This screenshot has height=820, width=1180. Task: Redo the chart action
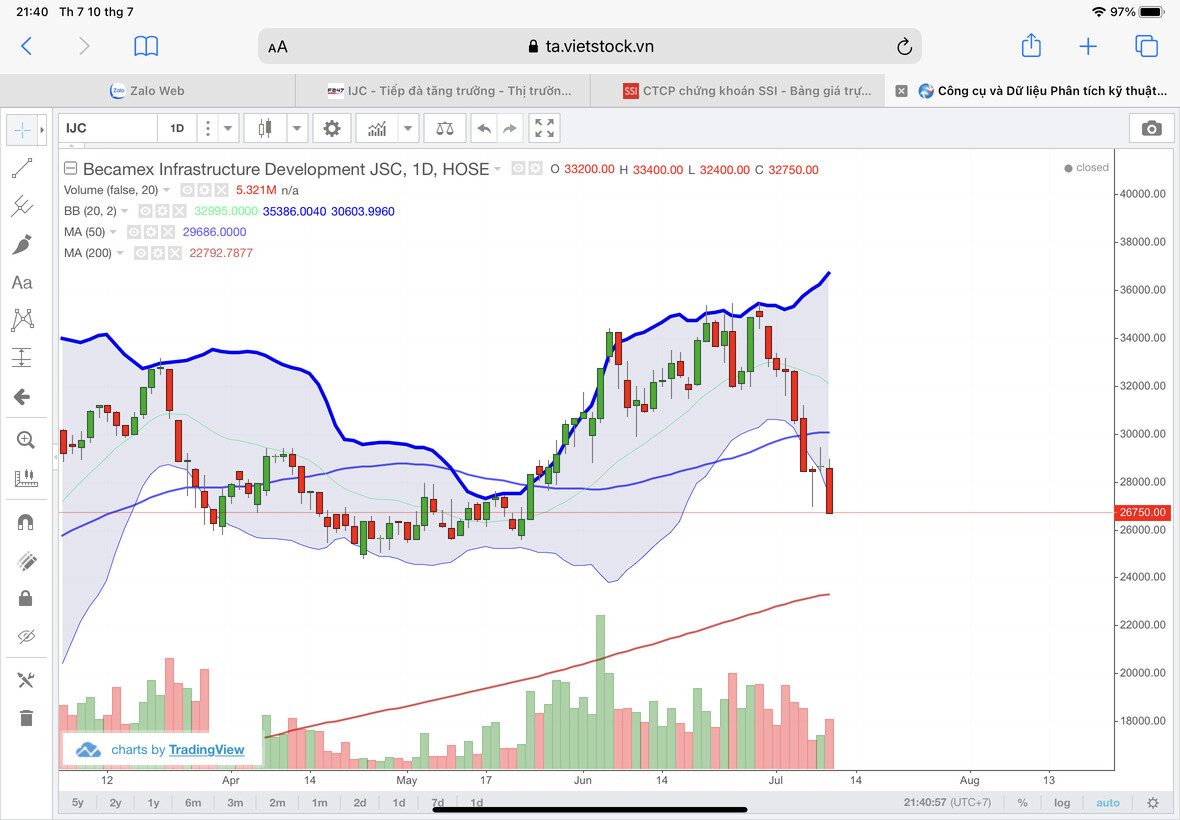pyautogui.click(x=509, y=128)
